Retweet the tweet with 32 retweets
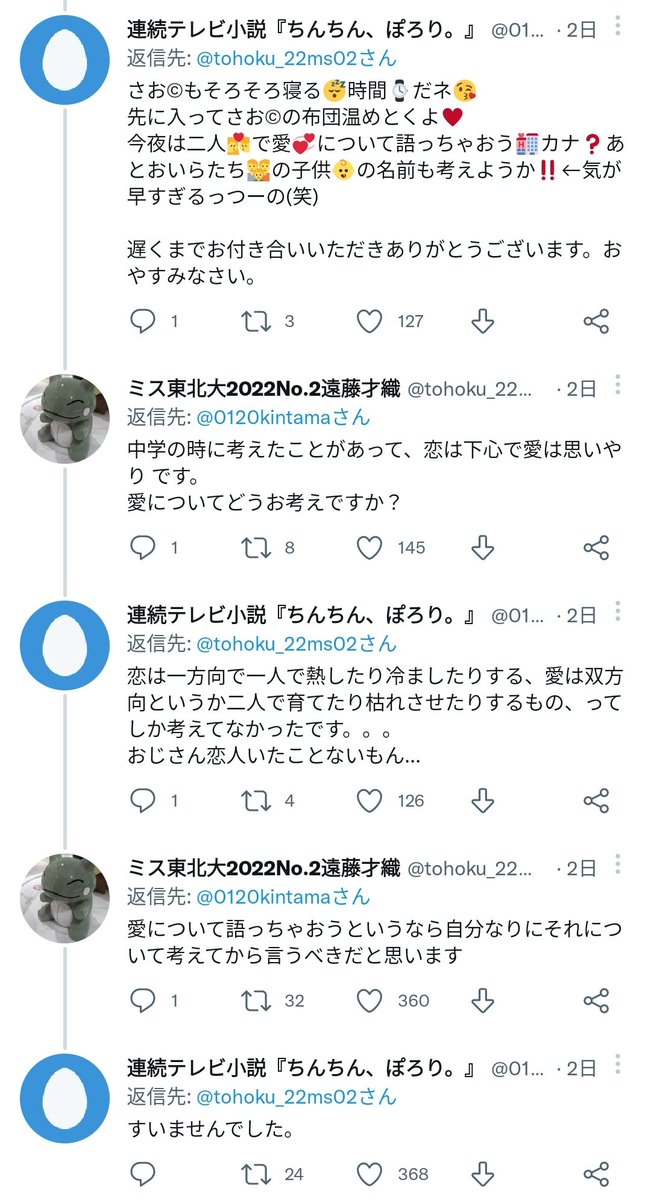The image size is (651, 1200). coord(256,1000)
